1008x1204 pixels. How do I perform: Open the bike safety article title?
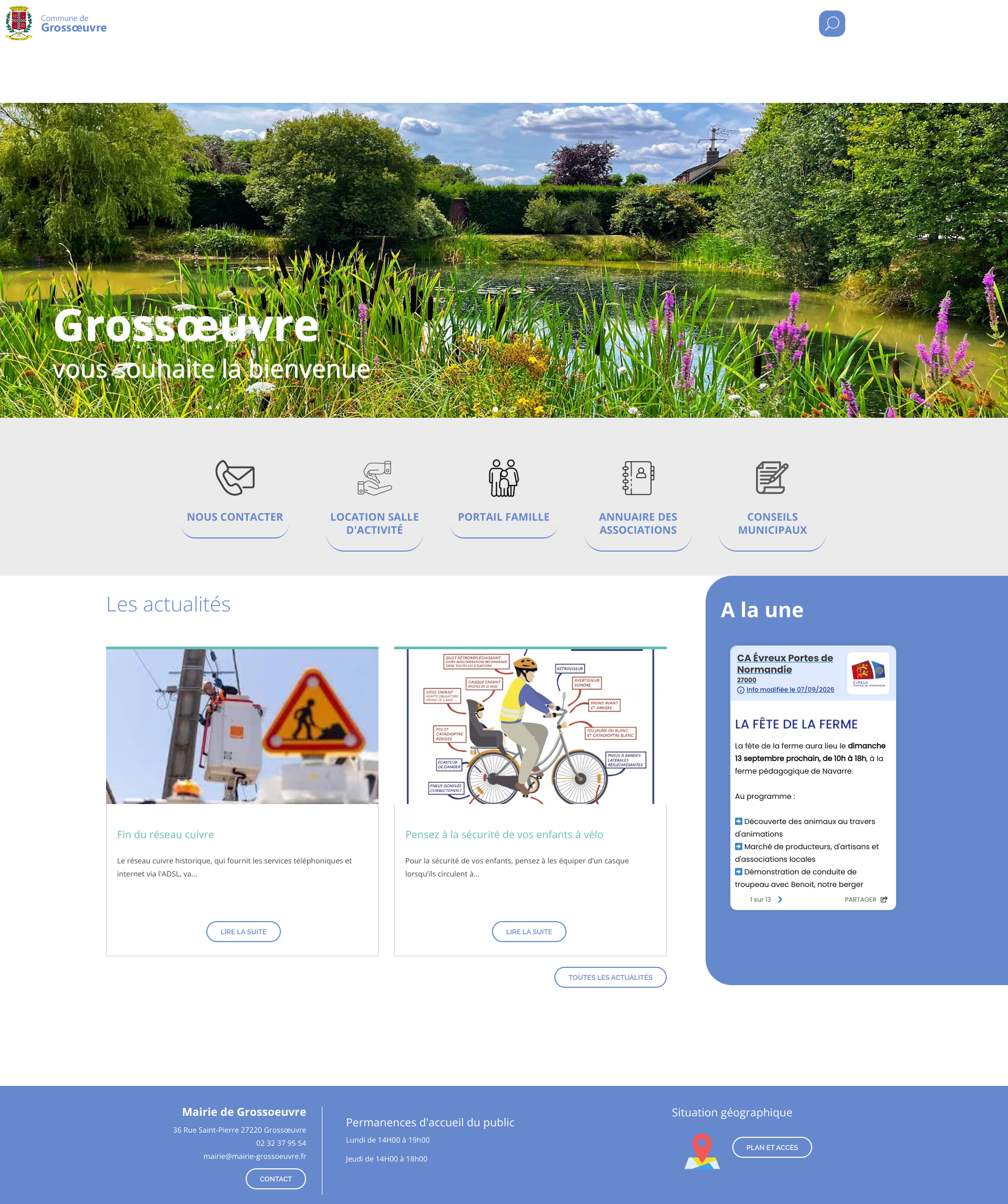[x=504, y=835]
